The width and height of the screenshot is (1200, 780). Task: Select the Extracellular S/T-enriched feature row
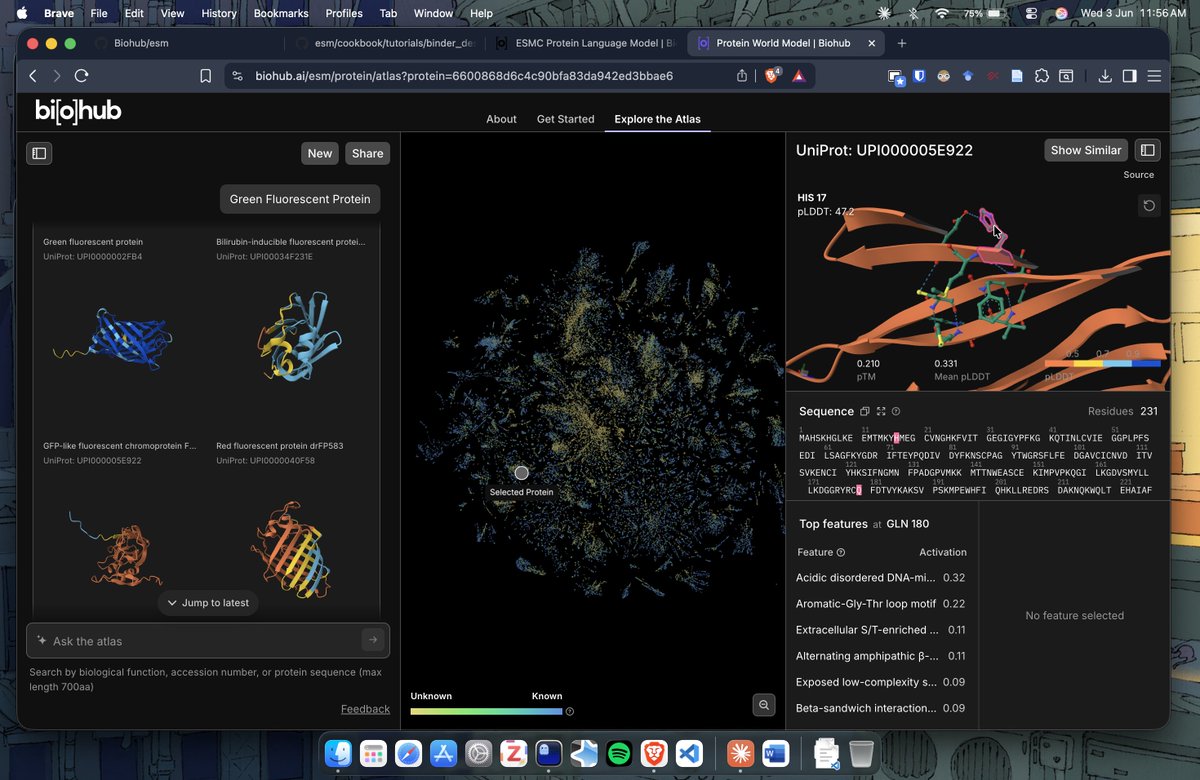click(881, 630)
